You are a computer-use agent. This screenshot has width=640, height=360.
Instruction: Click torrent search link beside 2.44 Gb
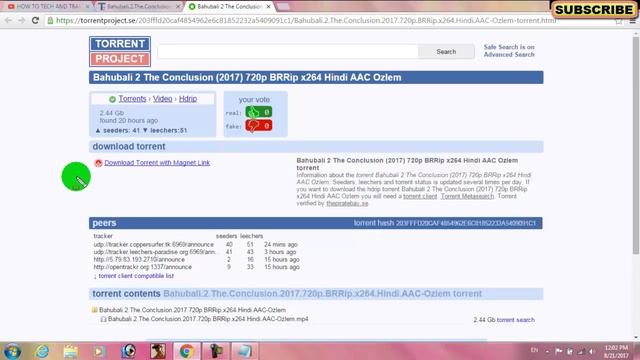pos(516,320)
